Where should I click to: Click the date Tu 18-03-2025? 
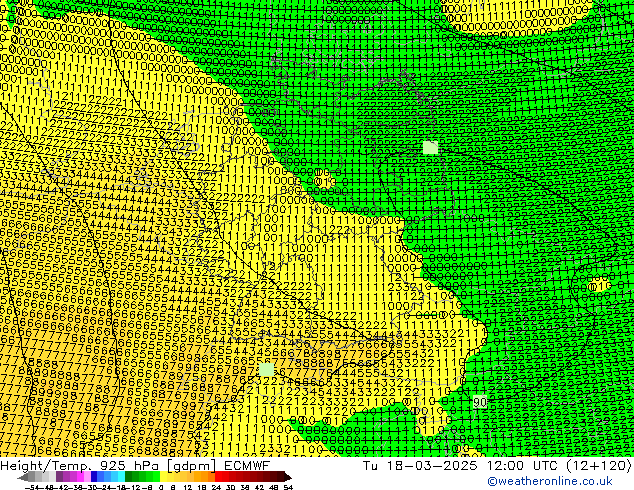pos(420,465)
